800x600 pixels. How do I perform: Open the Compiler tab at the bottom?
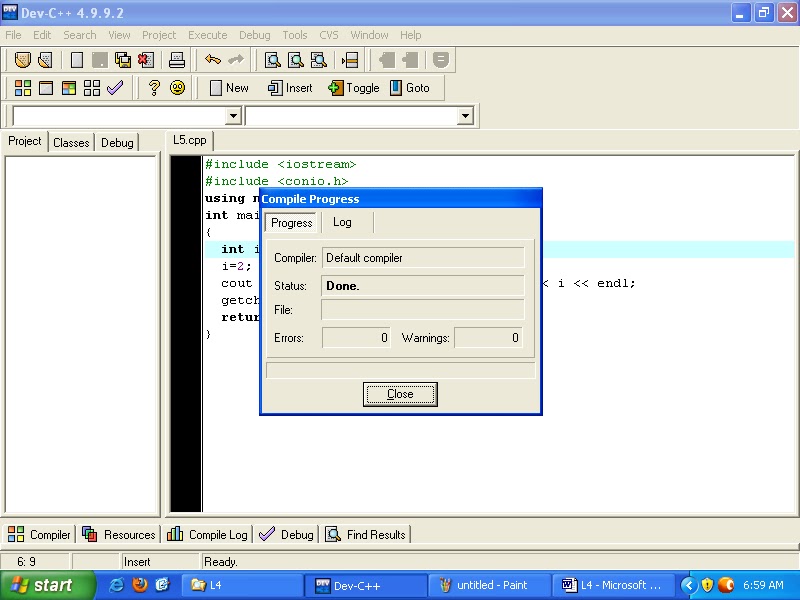(x=39, y=535)
